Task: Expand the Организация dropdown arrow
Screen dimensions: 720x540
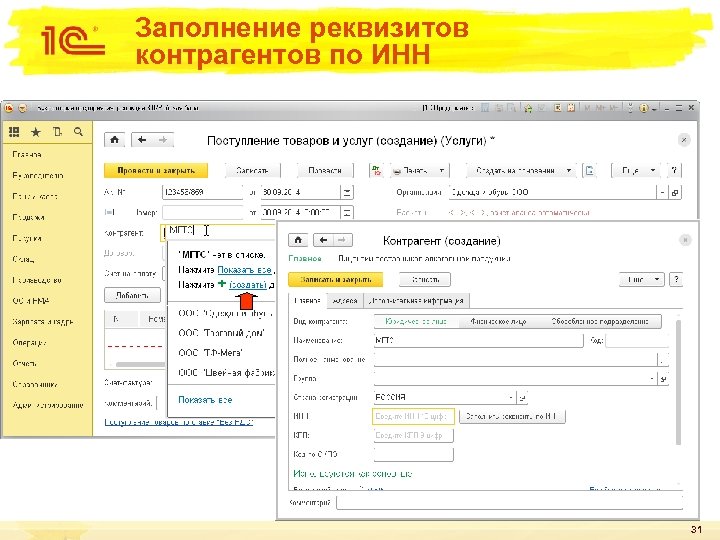Action: point(662,192)
